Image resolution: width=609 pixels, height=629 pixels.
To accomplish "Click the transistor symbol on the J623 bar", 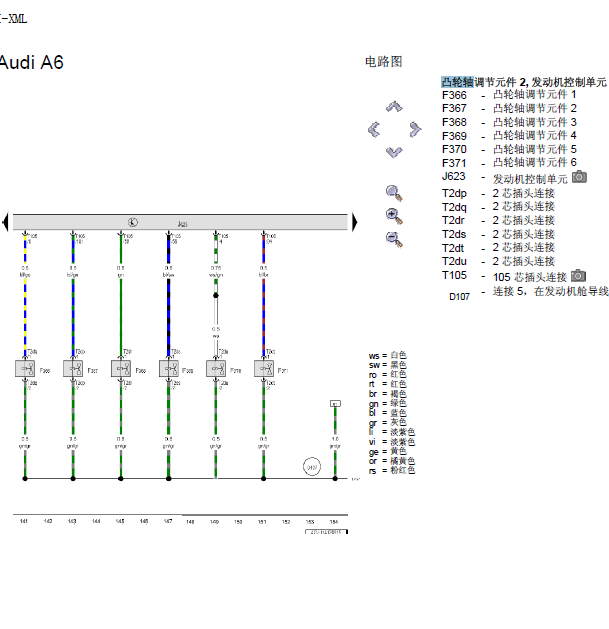I will tap(133, 222).
